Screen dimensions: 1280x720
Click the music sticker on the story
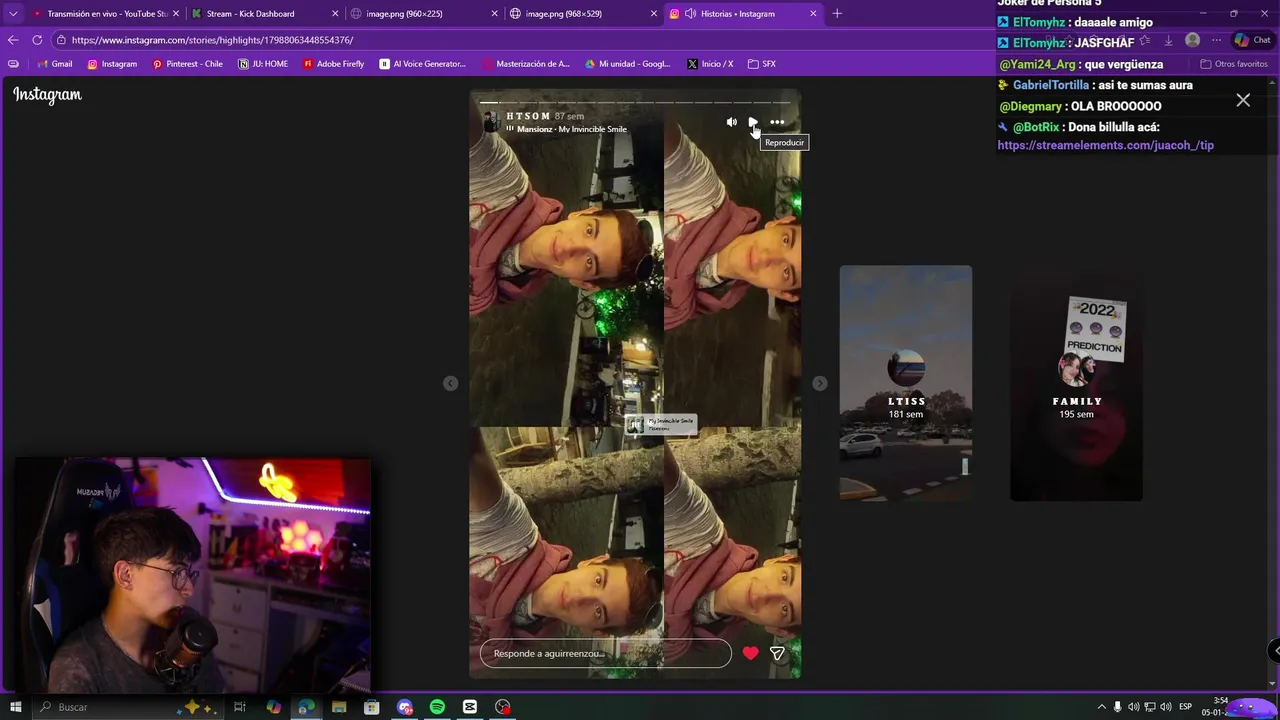point(661,424)
